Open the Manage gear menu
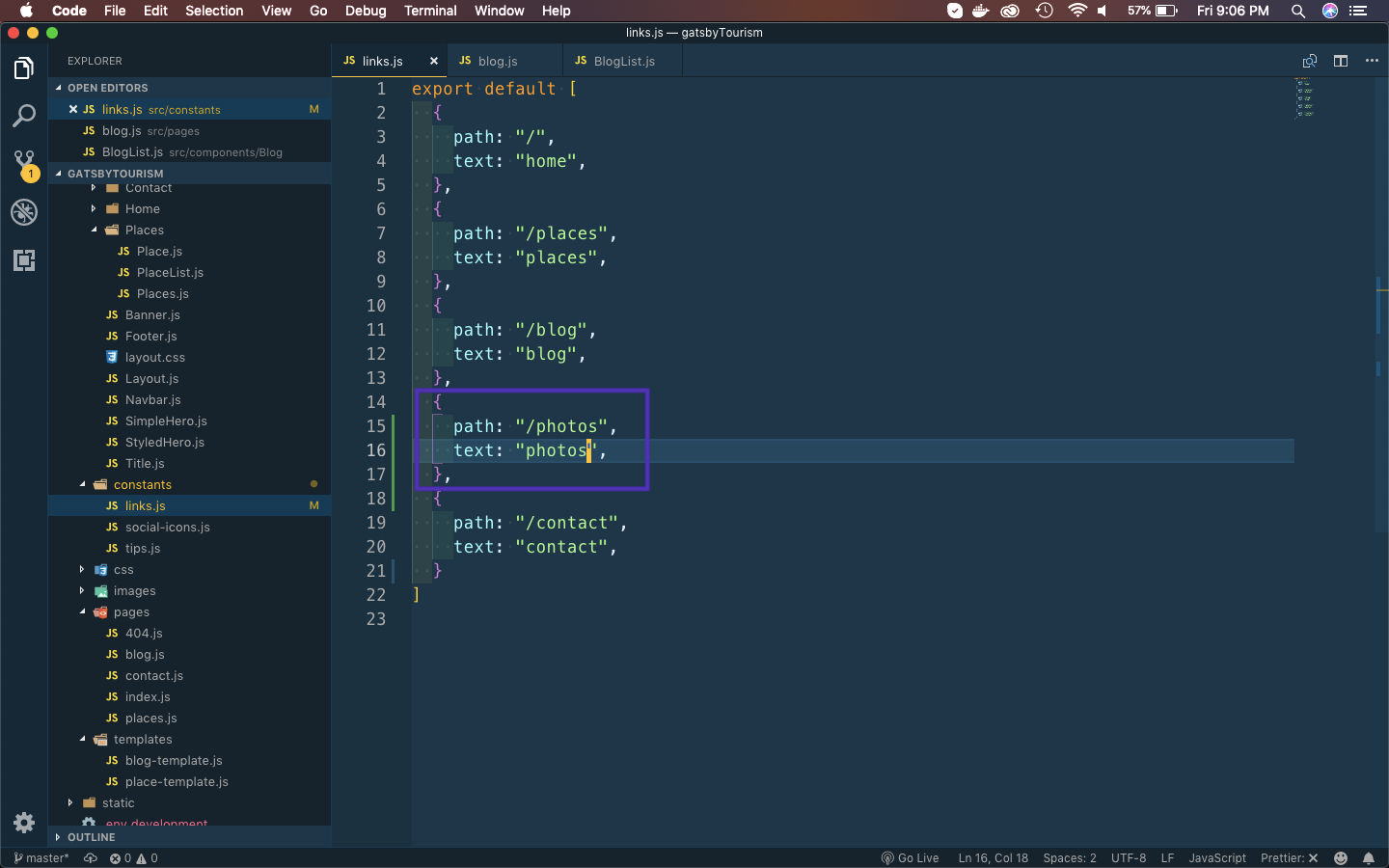This screenshot has height=868, width=1389. tap(24, 823)
